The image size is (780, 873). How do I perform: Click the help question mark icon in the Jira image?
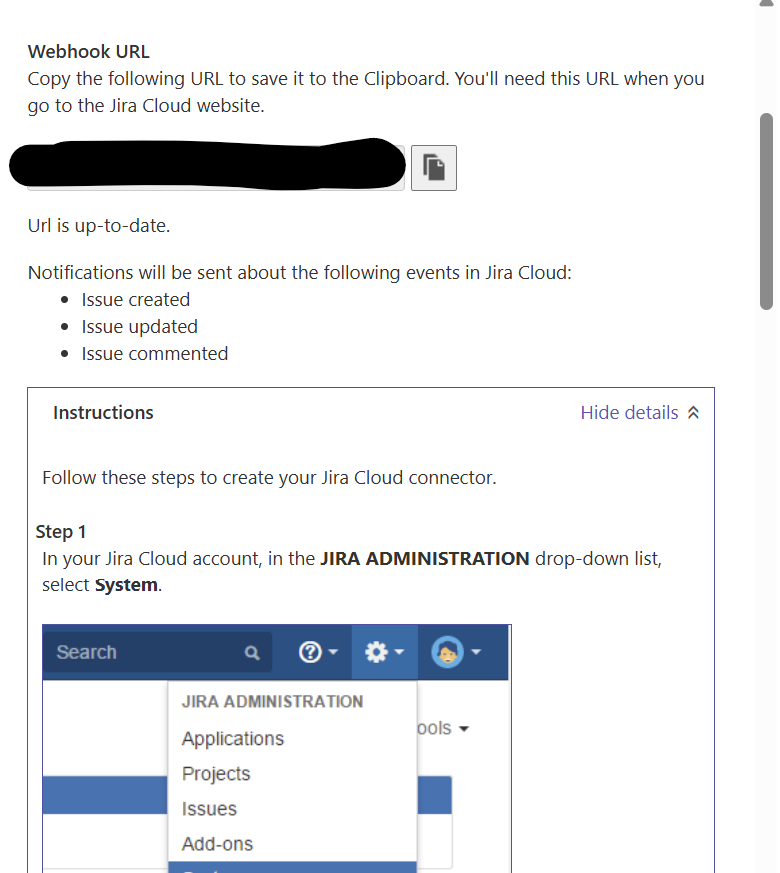[310, 651]
